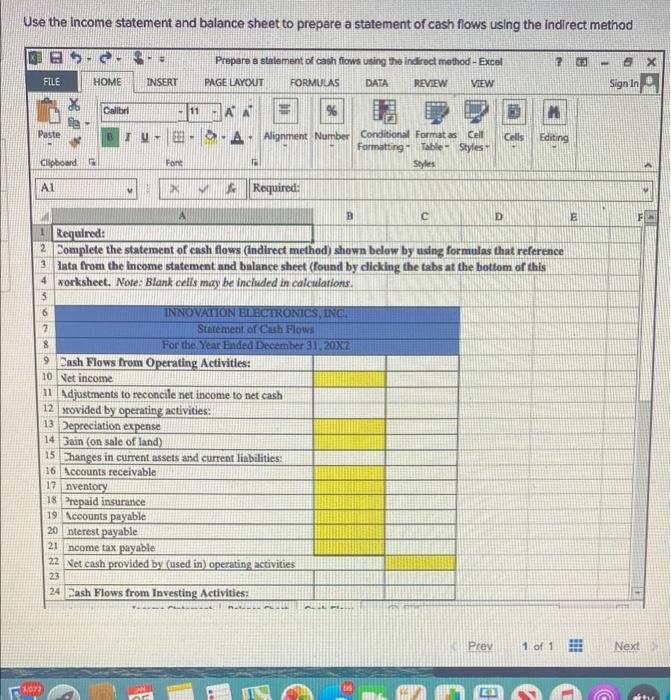Open the Calibri font name dropdown
The image size is (671, 700).
[181, 111]
